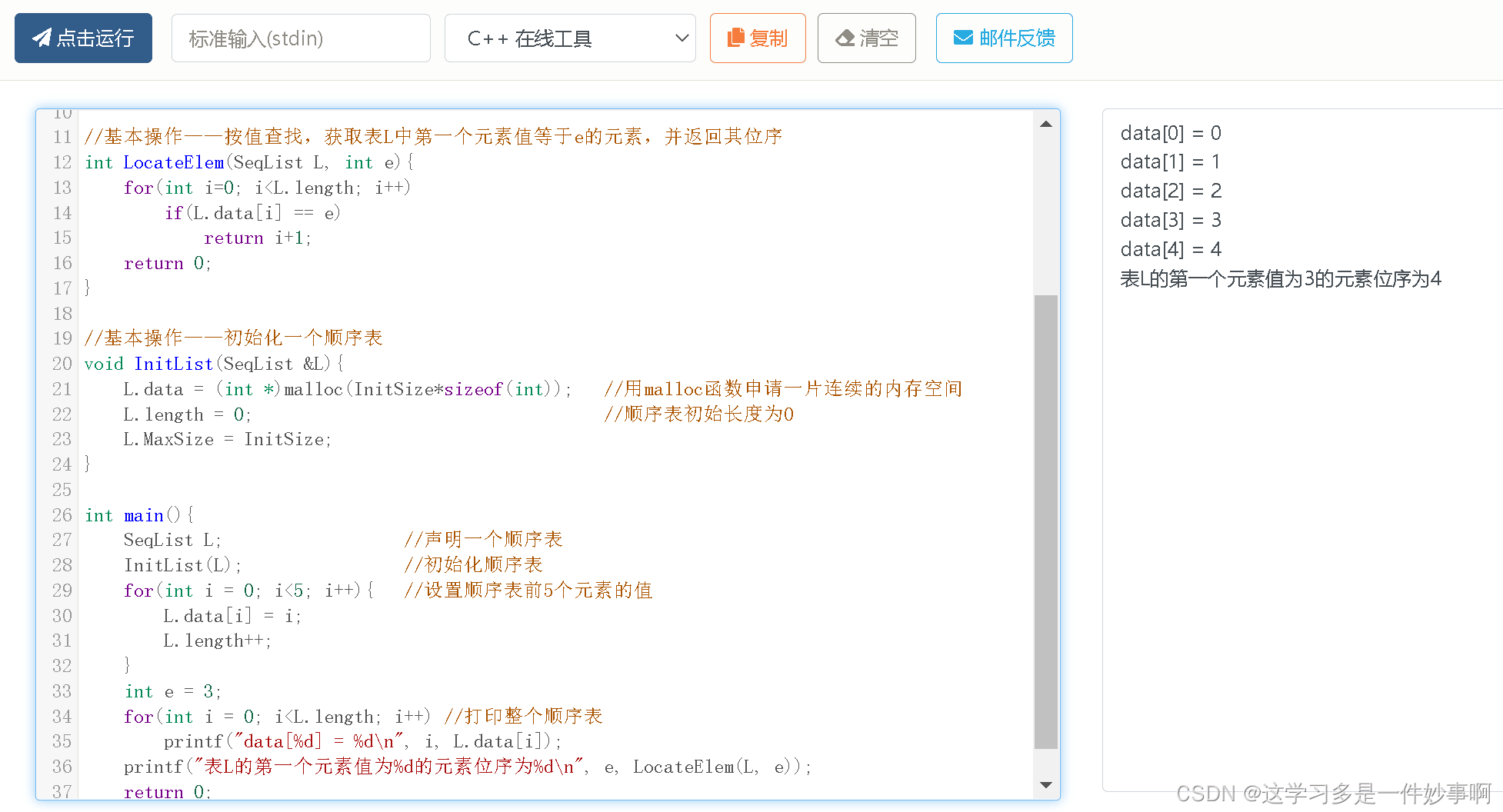Click output line 'data[4] = 4'
This screenshot has width=1503, height=812.
coord(1171,249)
